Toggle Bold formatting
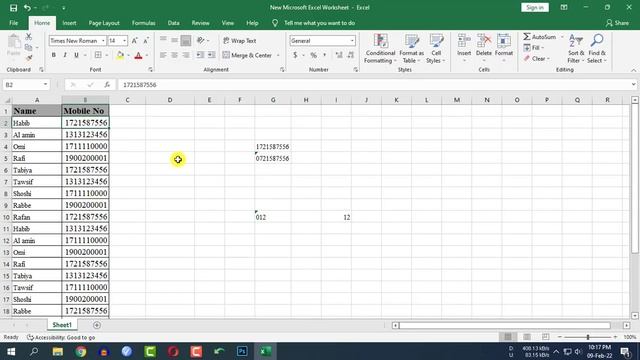 pos(53,55)
